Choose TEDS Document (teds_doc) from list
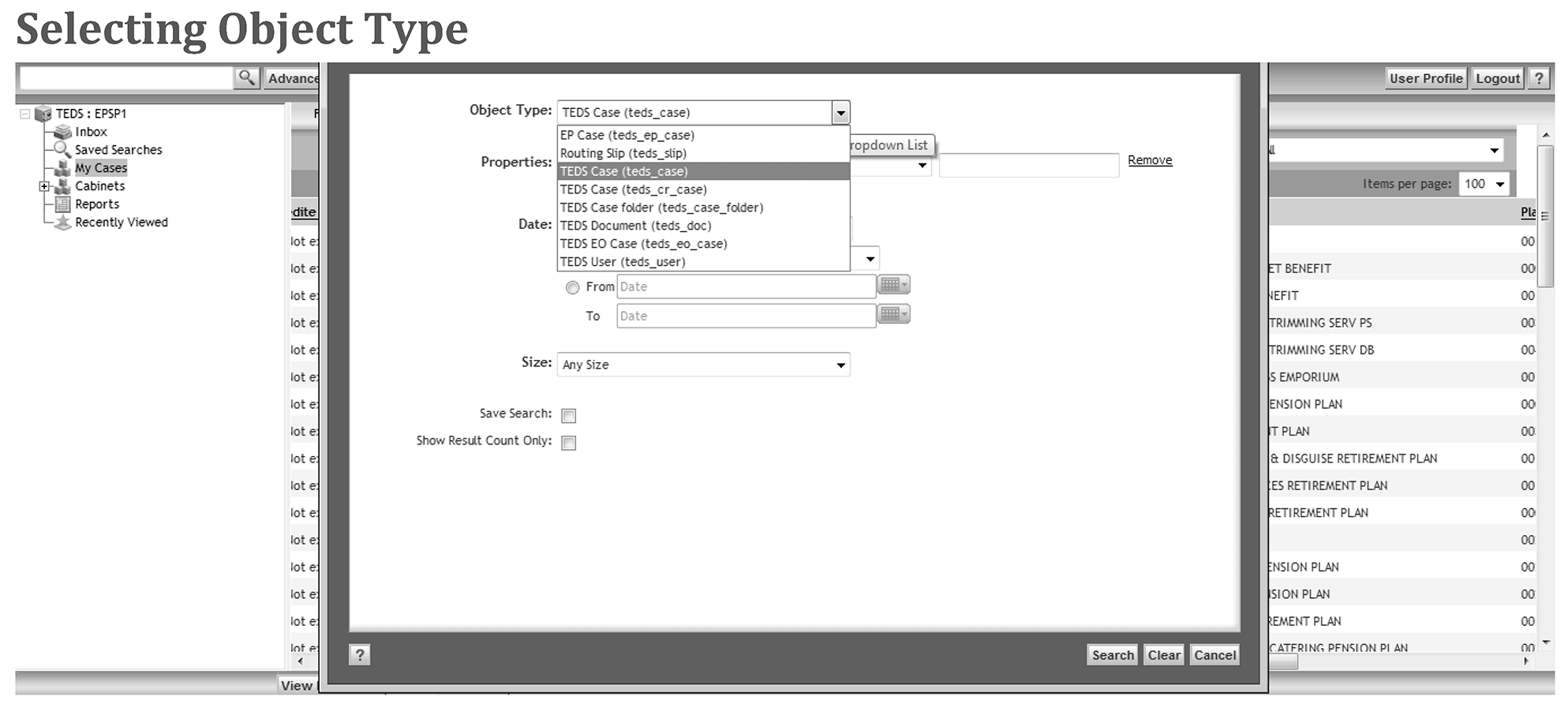Screen dimensions: 1568x704 [635, 226]
